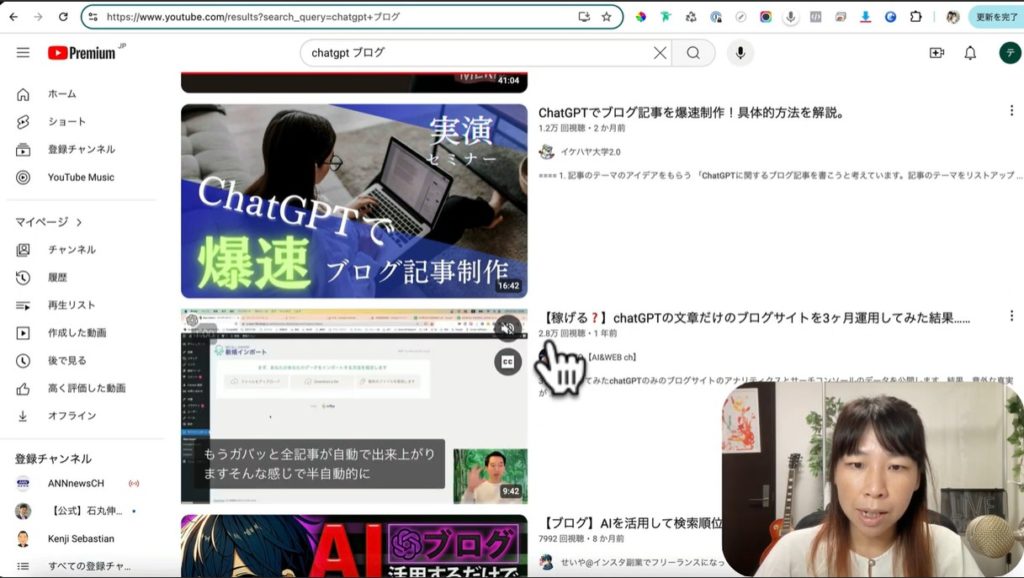Image resolution: width=1024 pixels, height=578 pixels.
Task: Go to ショート in sidebar
Action: click(66, 122)
